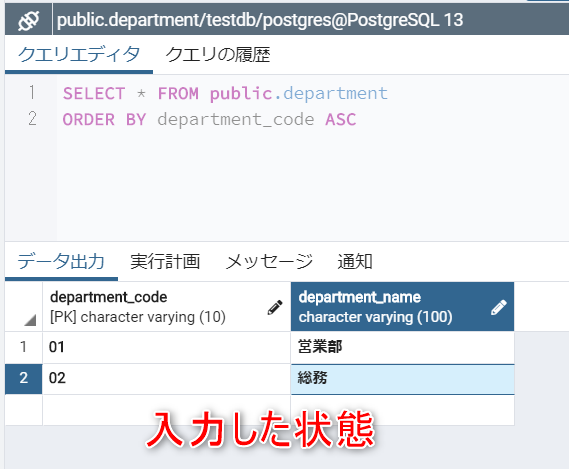This screenshot has width=569, height=469.
Task: Click the connection title public.department/testdb/postgres@PostgreSQL 13
Action: pos(260,20)
